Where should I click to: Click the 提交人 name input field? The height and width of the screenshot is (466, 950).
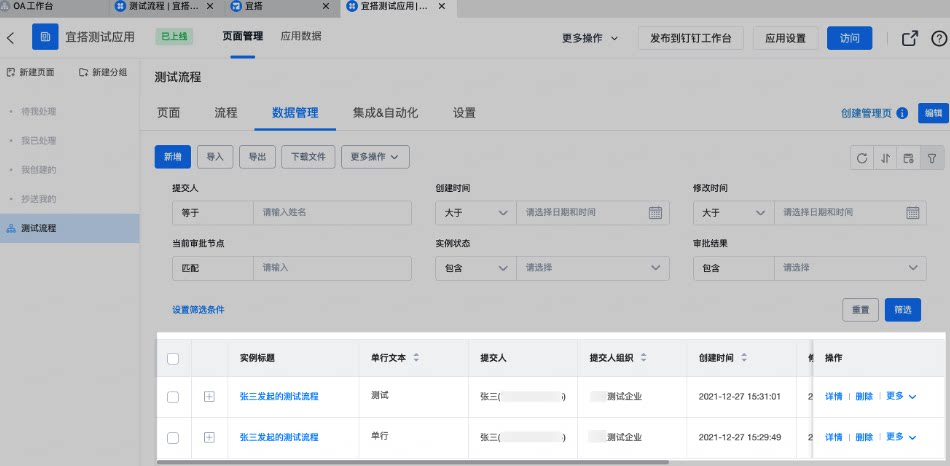(x=332, y=213)
